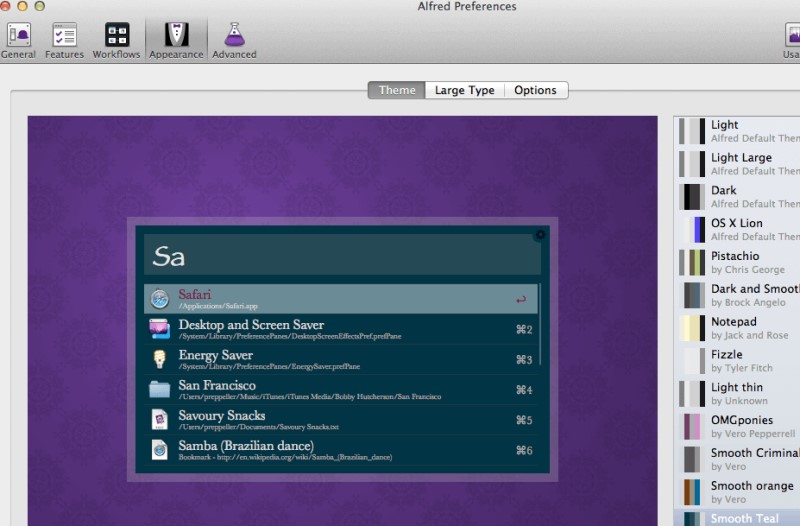
Task: Click the Light theme color swatch
Action: pos(692,131)
